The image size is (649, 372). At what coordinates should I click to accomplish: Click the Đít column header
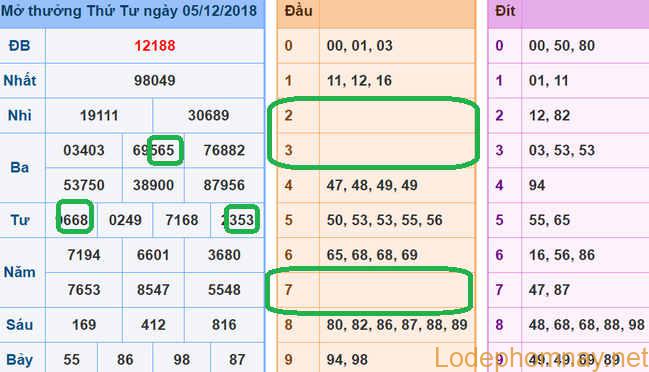pos(505,11)
